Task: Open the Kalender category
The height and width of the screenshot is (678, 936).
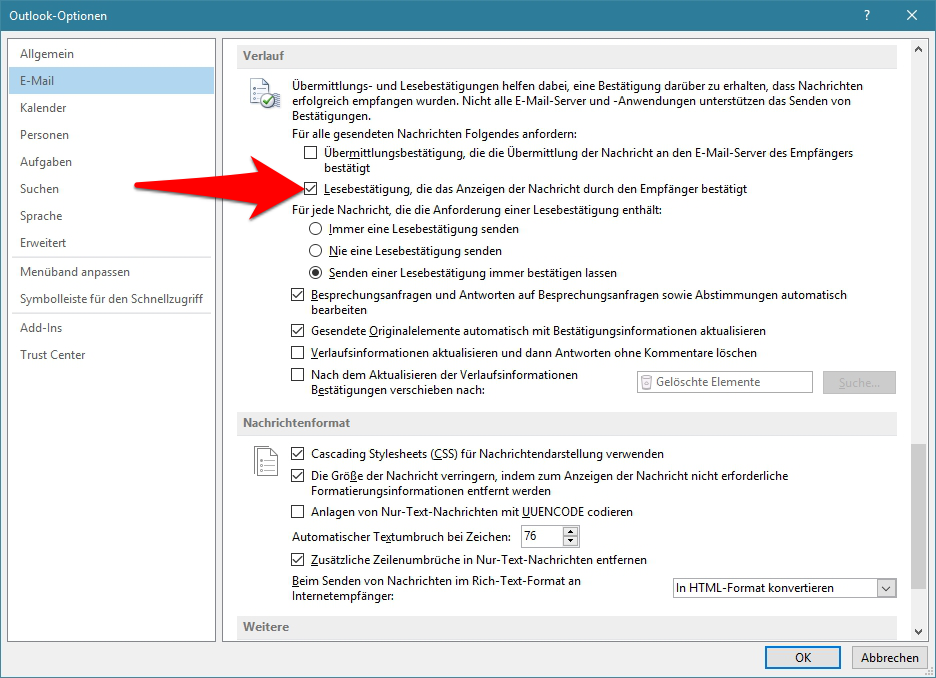Action: [x=112, y=107]
